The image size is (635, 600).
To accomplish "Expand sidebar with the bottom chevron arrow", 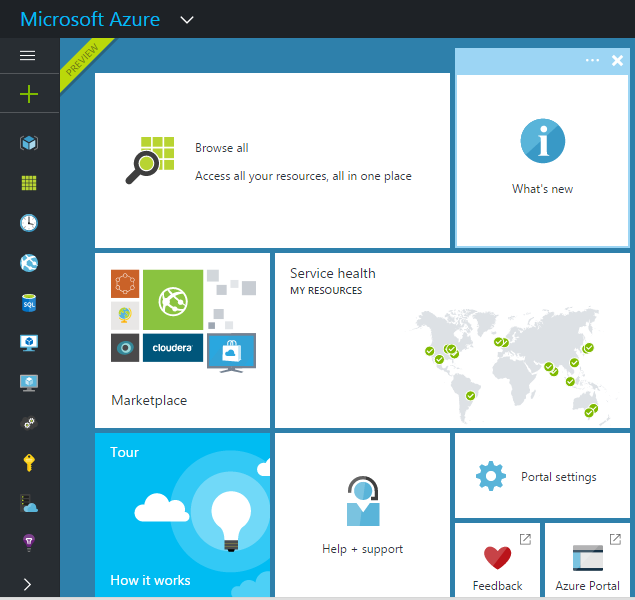I will 27,584.
